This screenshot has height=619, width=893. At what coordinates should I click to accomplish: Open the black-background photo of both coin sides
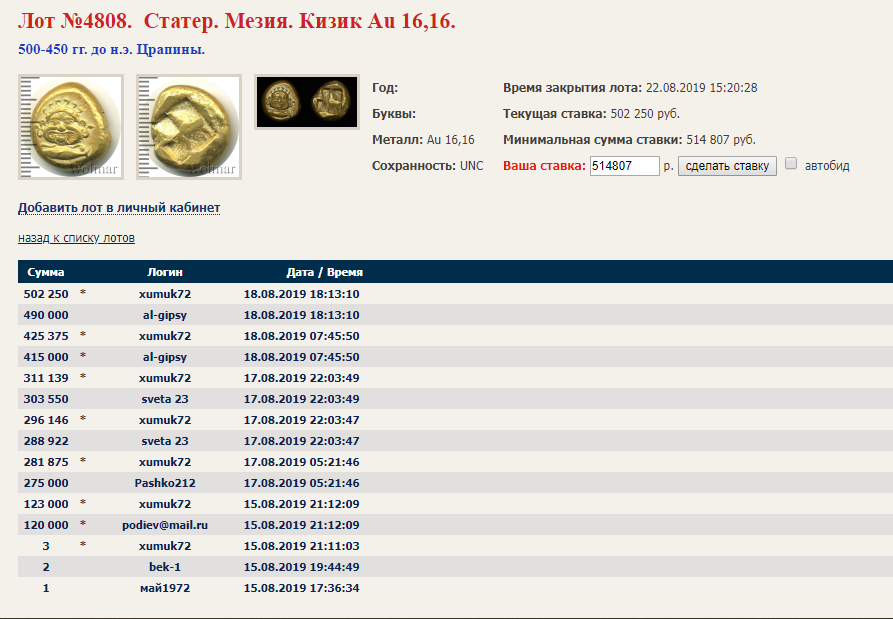point(307,102)
